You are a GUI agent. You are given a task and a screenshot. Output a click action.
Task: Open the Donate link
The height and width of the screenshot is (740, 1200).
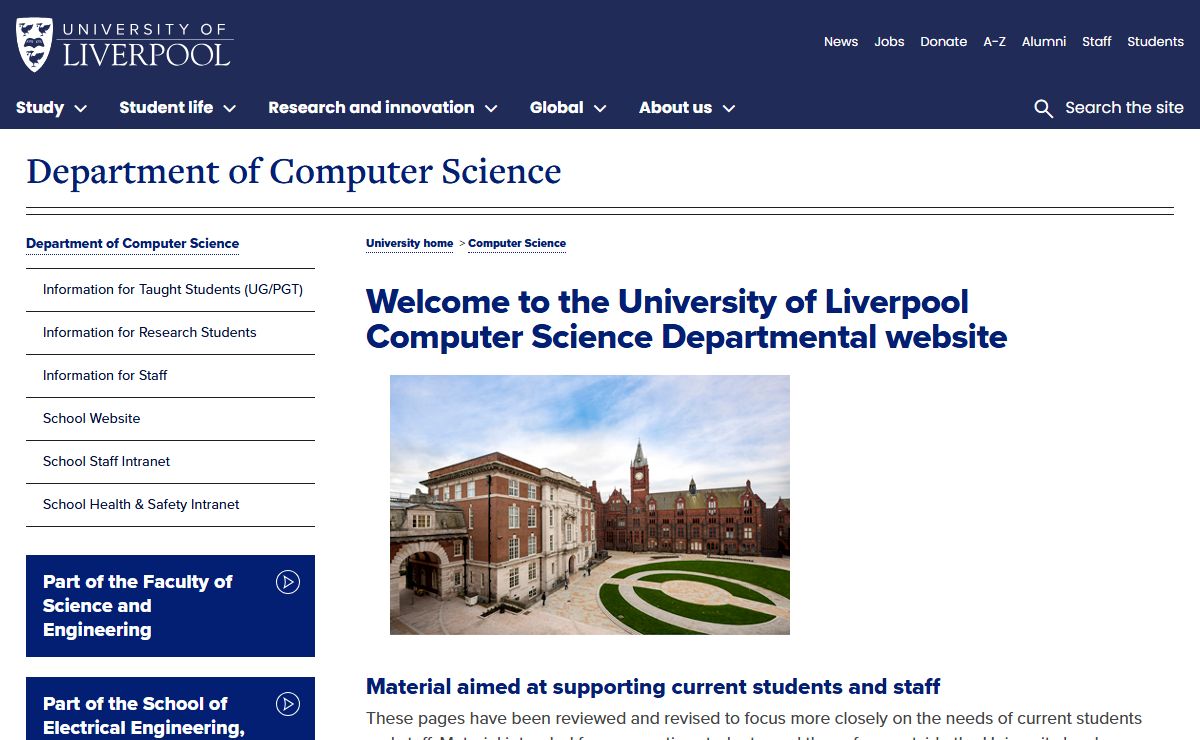click(944, 41)
